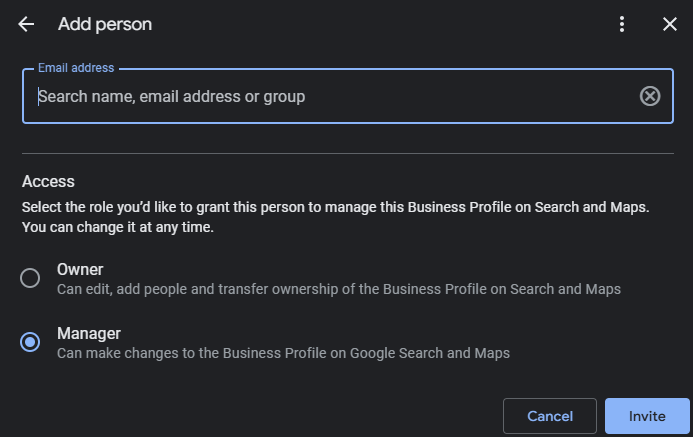Click the "Manager" role label
Screen dimensions: 693x437
pyautogui.click(x=88, y=333)
